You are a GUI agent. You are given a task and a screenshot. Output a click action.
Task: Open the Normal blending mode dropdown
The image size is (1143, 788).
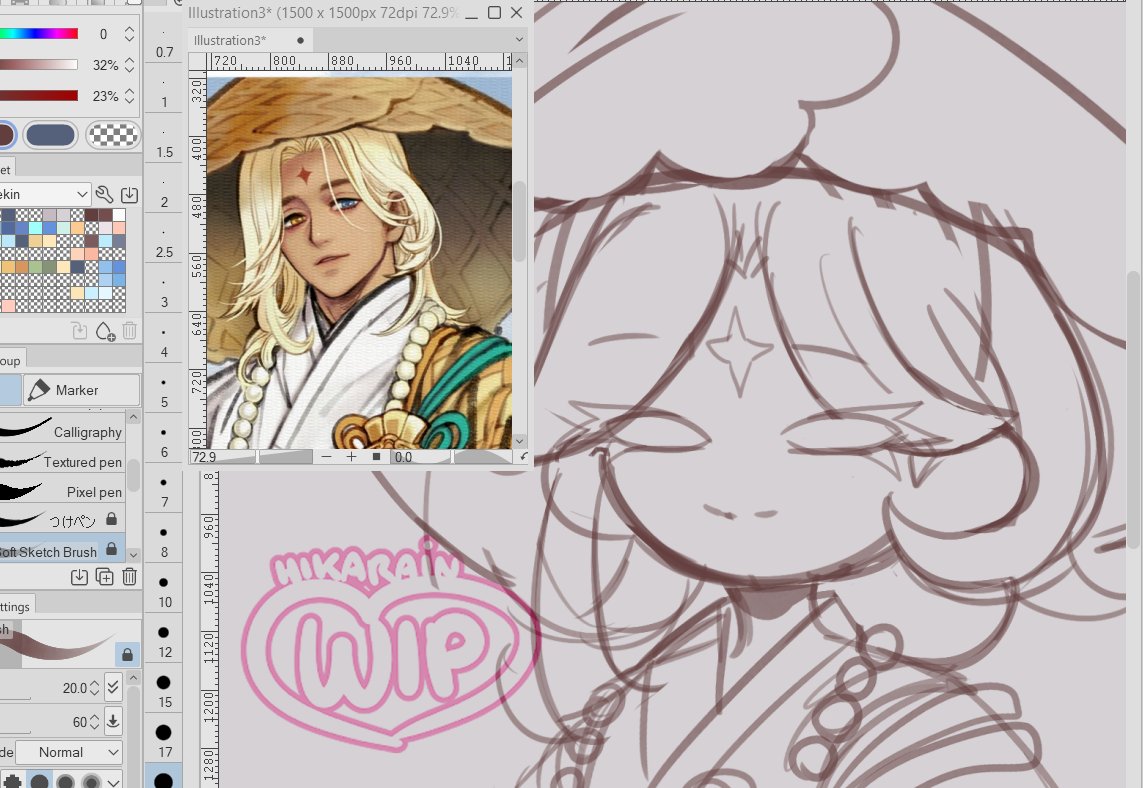click(x=69, y=752)
